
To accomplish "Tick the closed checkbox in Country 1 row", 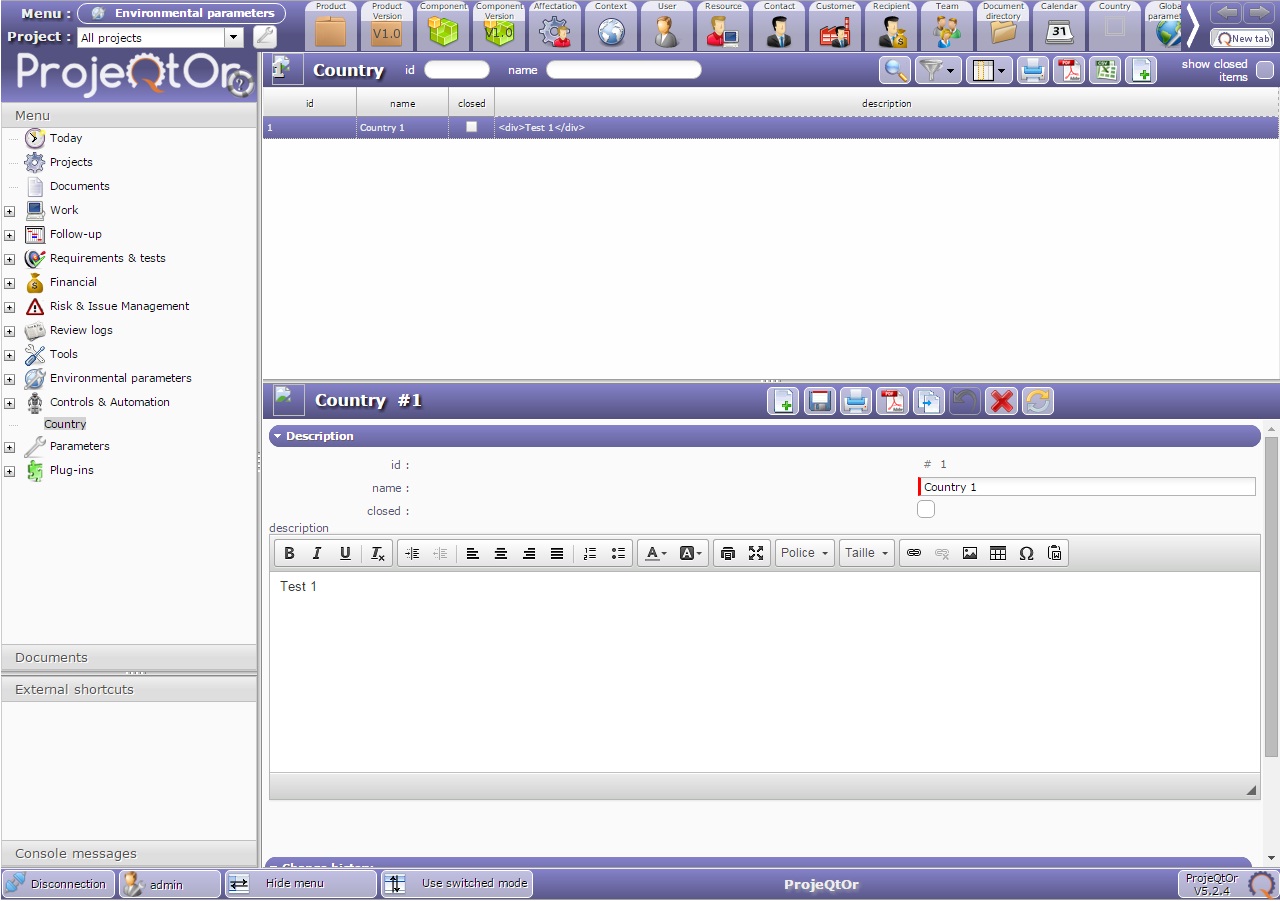I will (472, 127).
